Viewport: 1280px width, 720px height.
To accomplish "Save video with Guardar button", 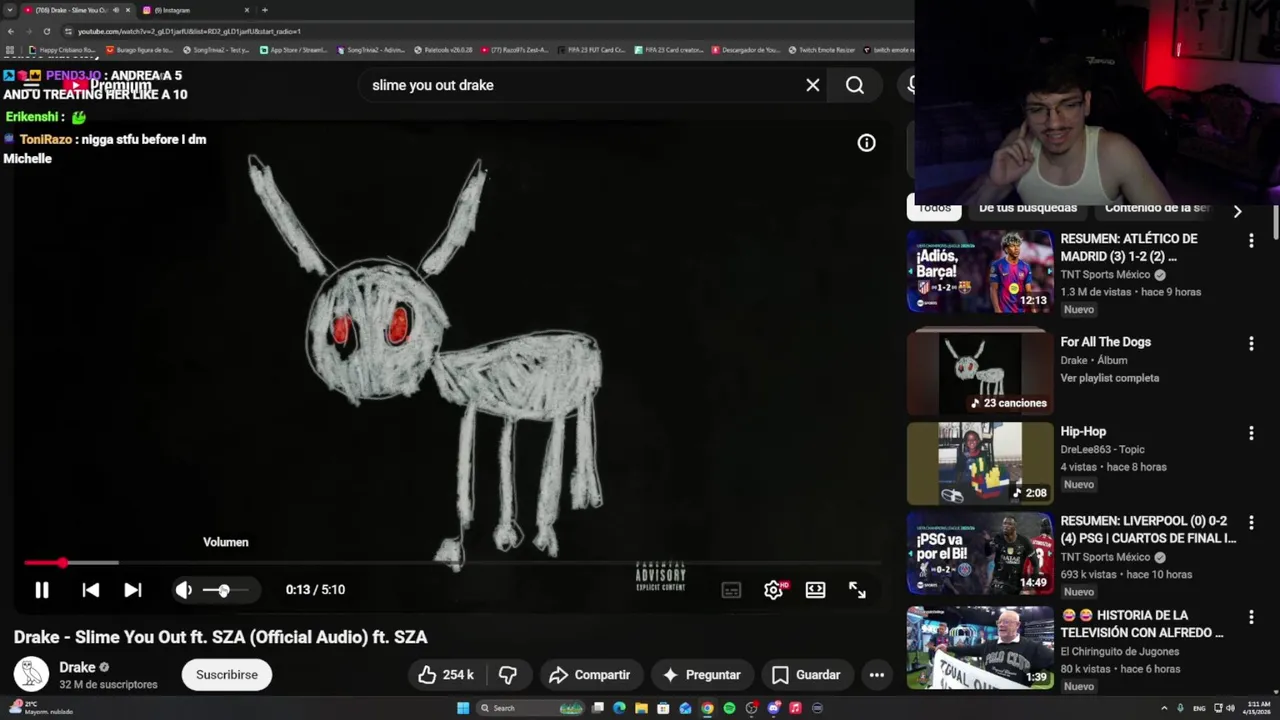I will click(806, 675).
